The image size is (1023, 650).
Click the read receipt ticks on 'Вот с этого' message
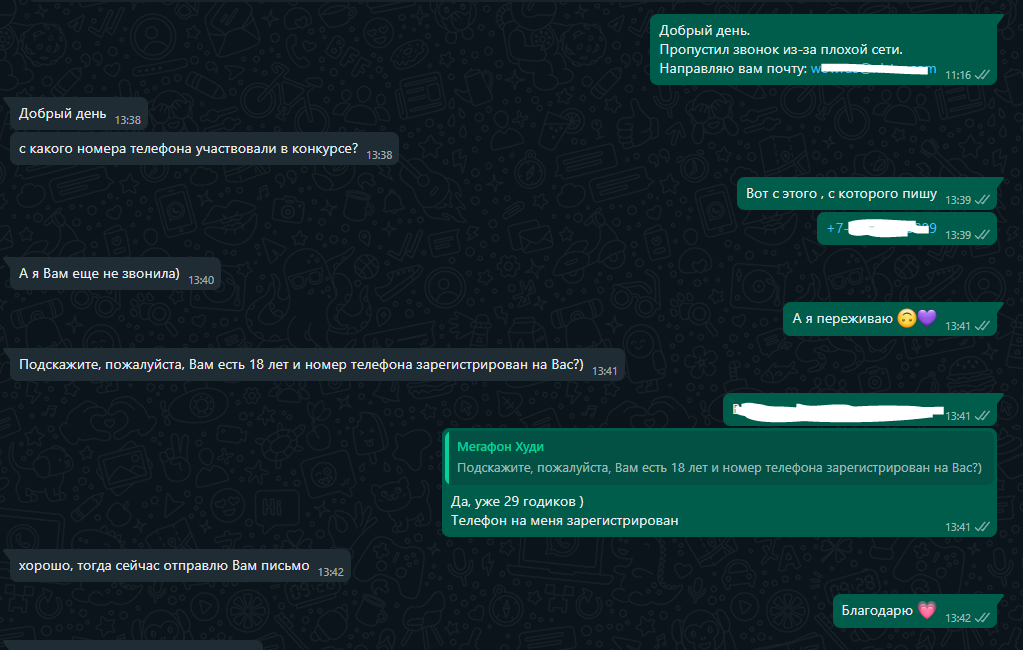coord(982,200)
